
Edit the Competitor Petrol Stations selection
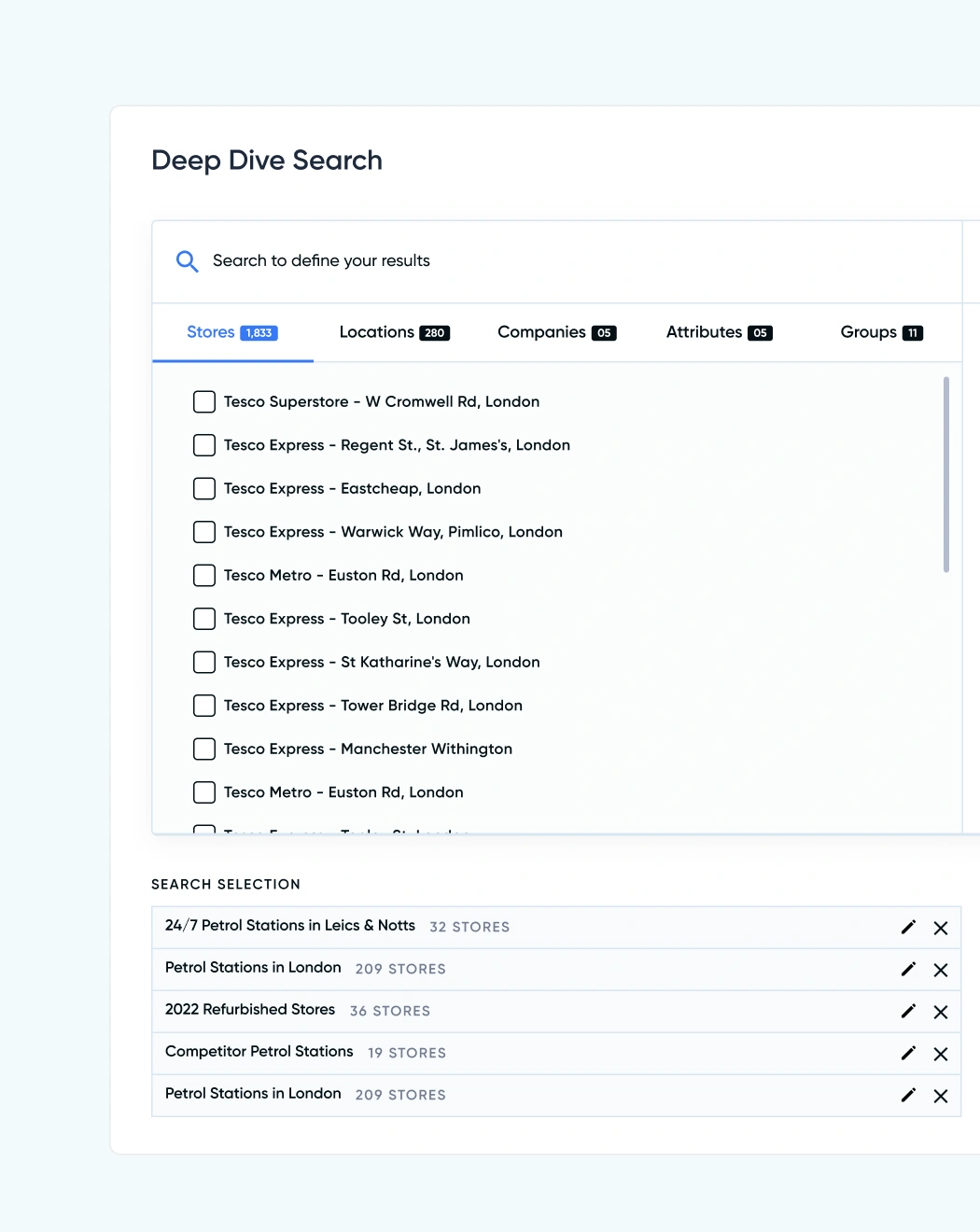click(x=908, y=1053)
